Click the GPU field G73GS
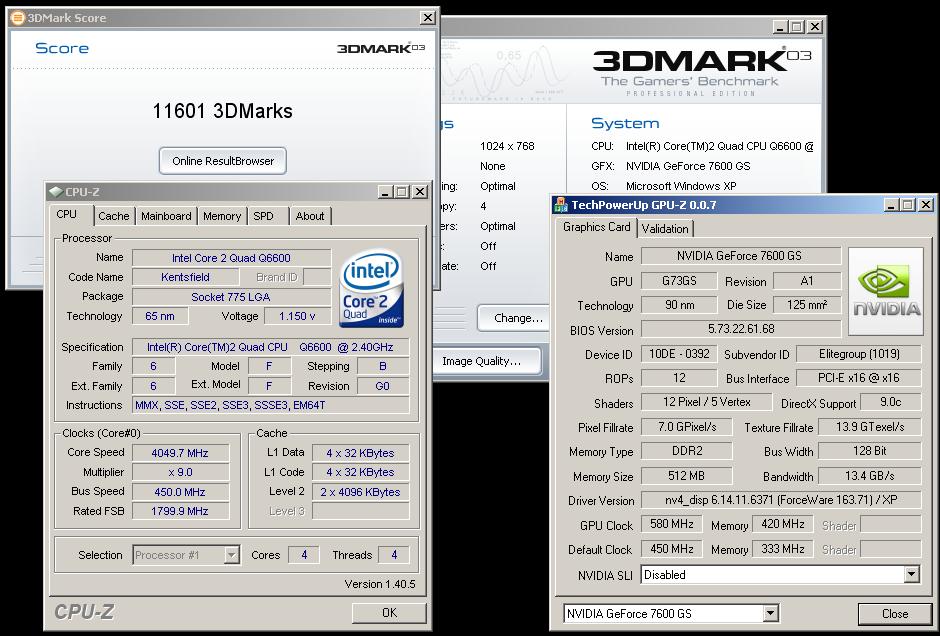Viewport: 940px width, 636px height. click(679, 281)
